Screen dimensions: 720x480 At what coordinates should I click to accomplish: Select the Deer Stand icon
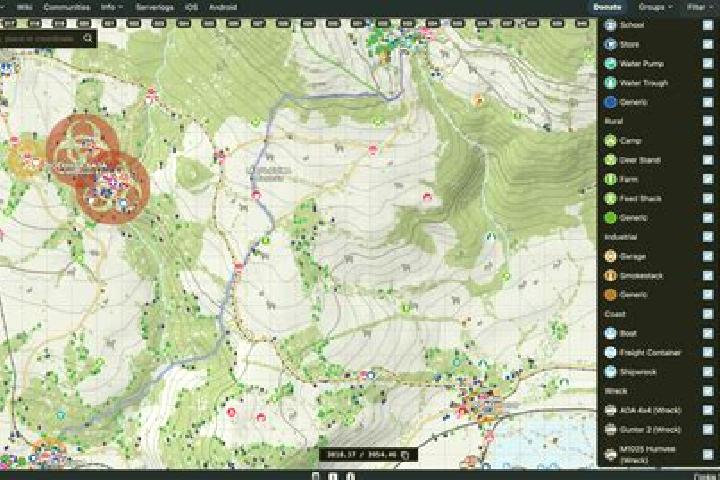pos(610,160)
